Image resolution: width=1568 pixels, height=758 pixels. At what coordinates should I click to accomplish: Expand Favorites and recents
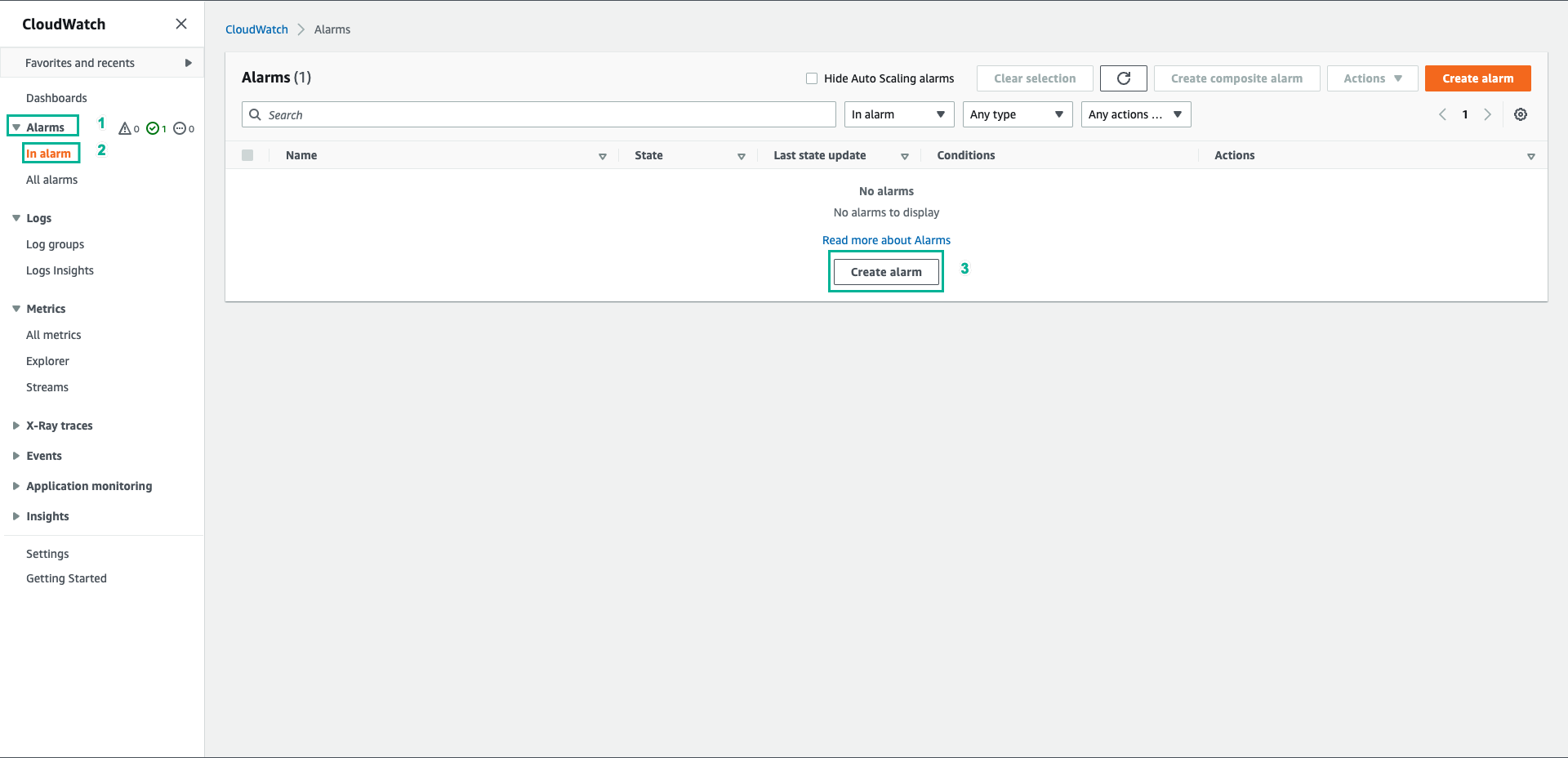pos(102,63)
